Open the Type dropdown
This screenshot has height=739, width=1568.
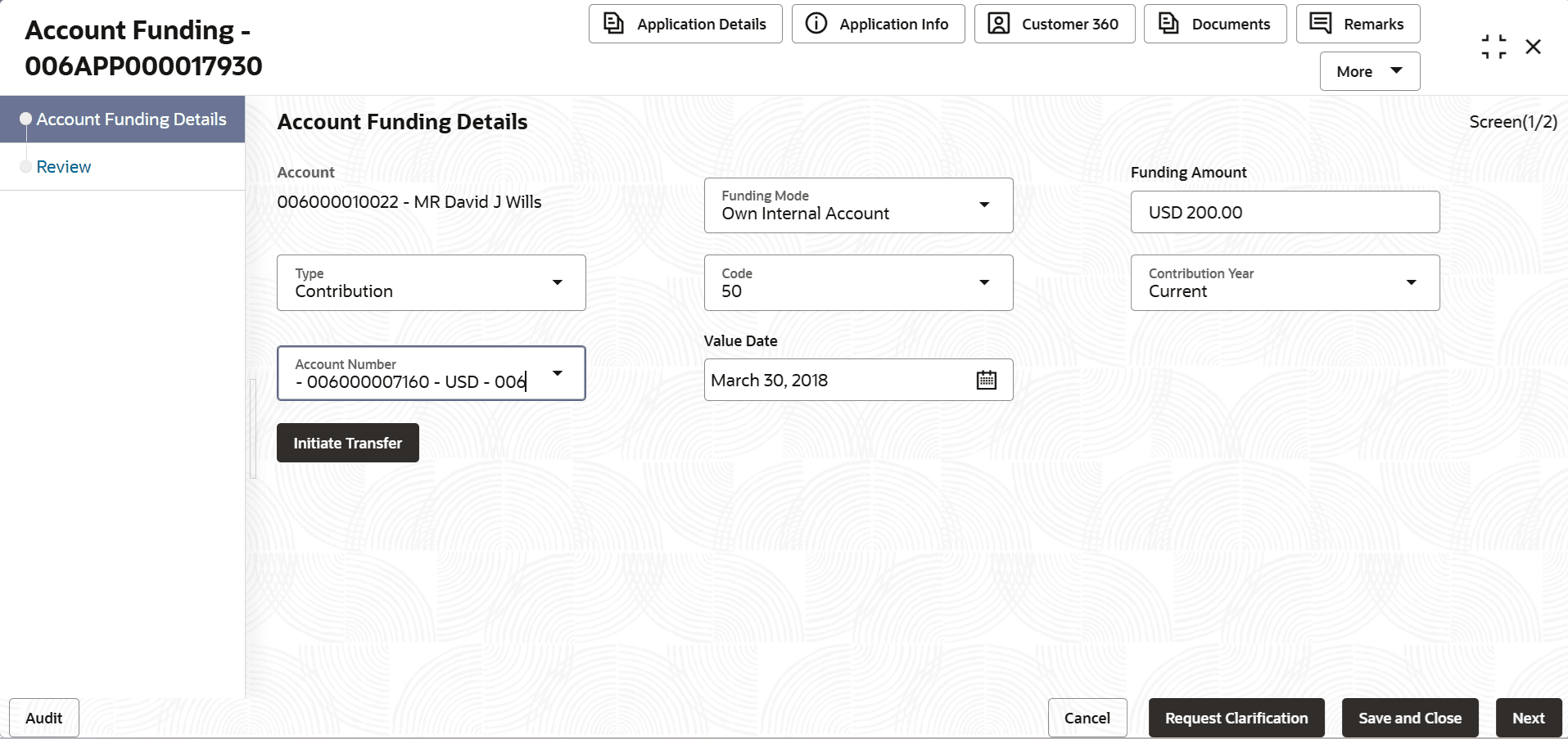(558, 282)
